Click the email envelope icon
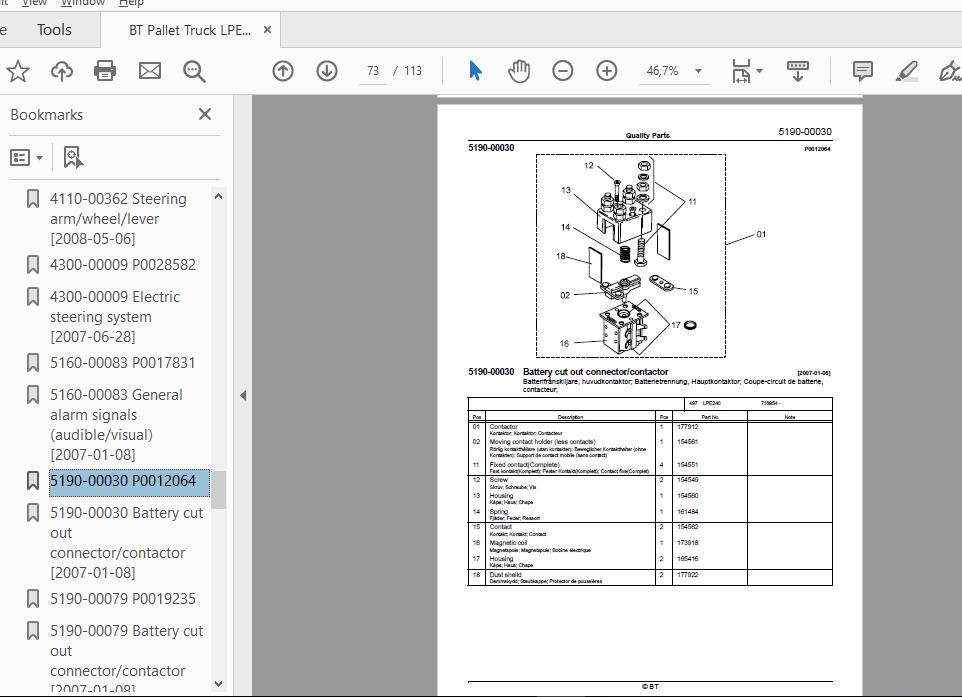The width and height of the screenshot is (962, 697). 149,71
